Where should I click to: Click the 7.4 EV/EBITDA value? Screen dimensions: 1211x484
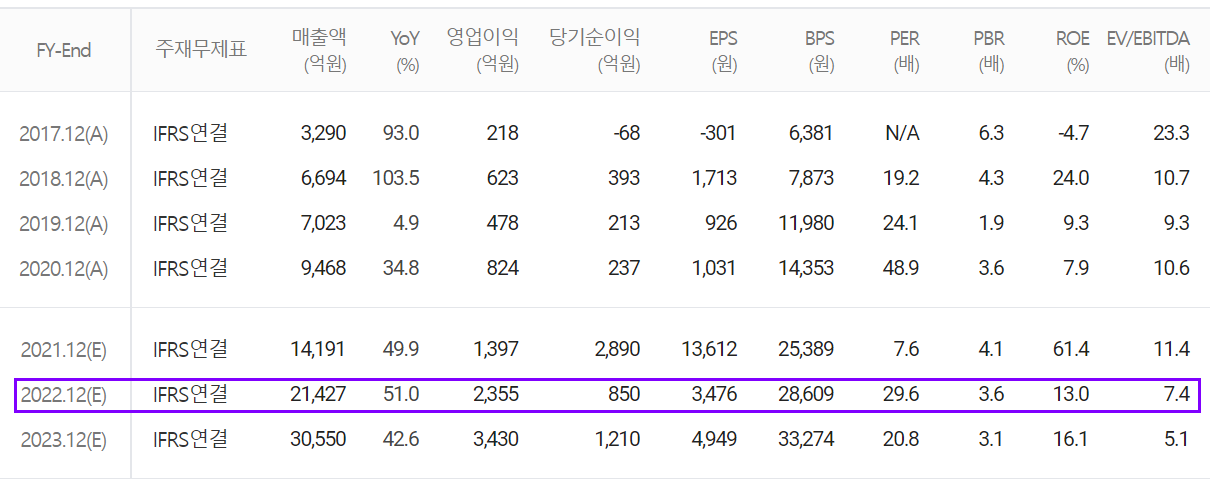coord(1177,394)
